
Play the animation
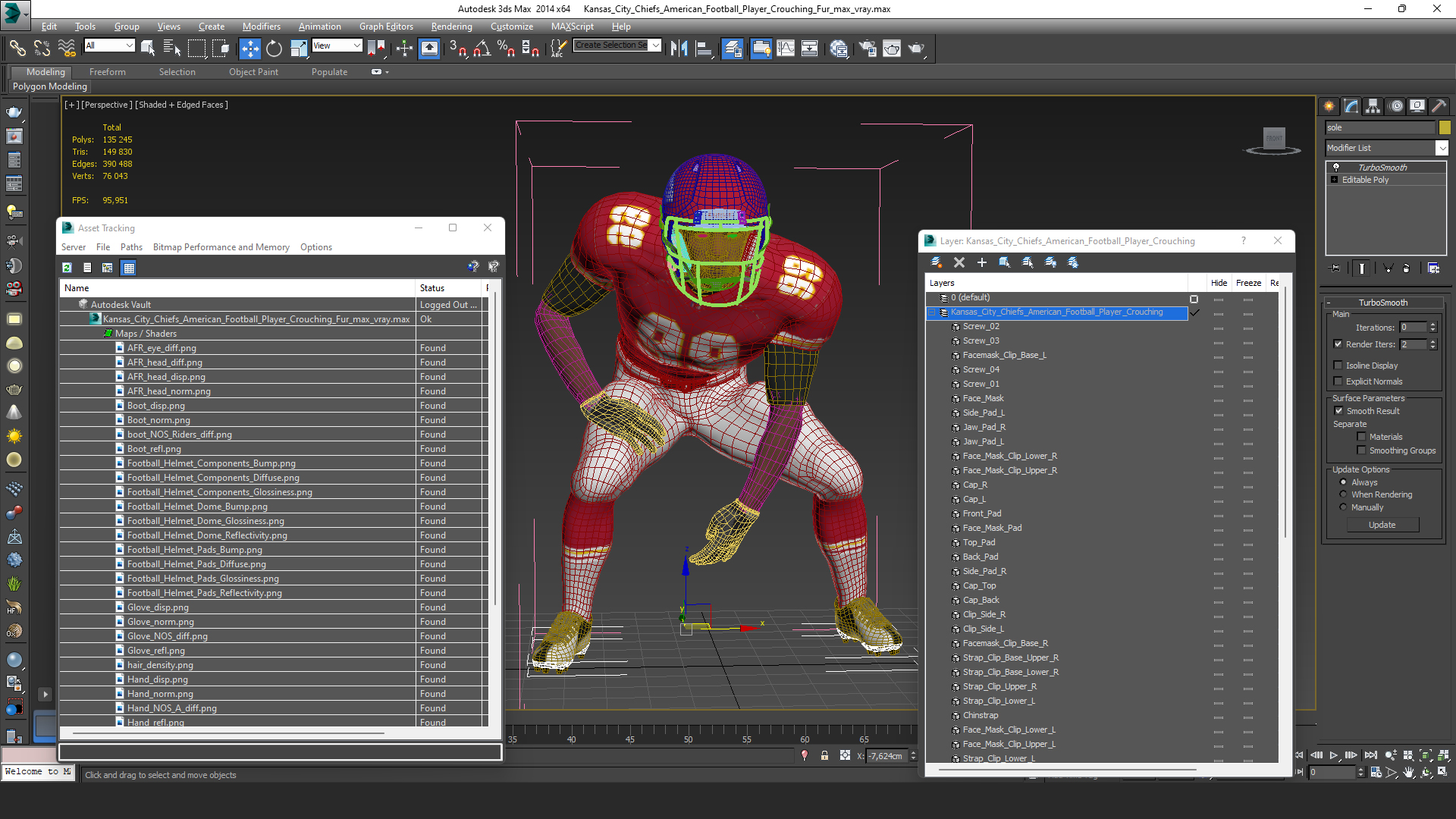pos(1333,755)
